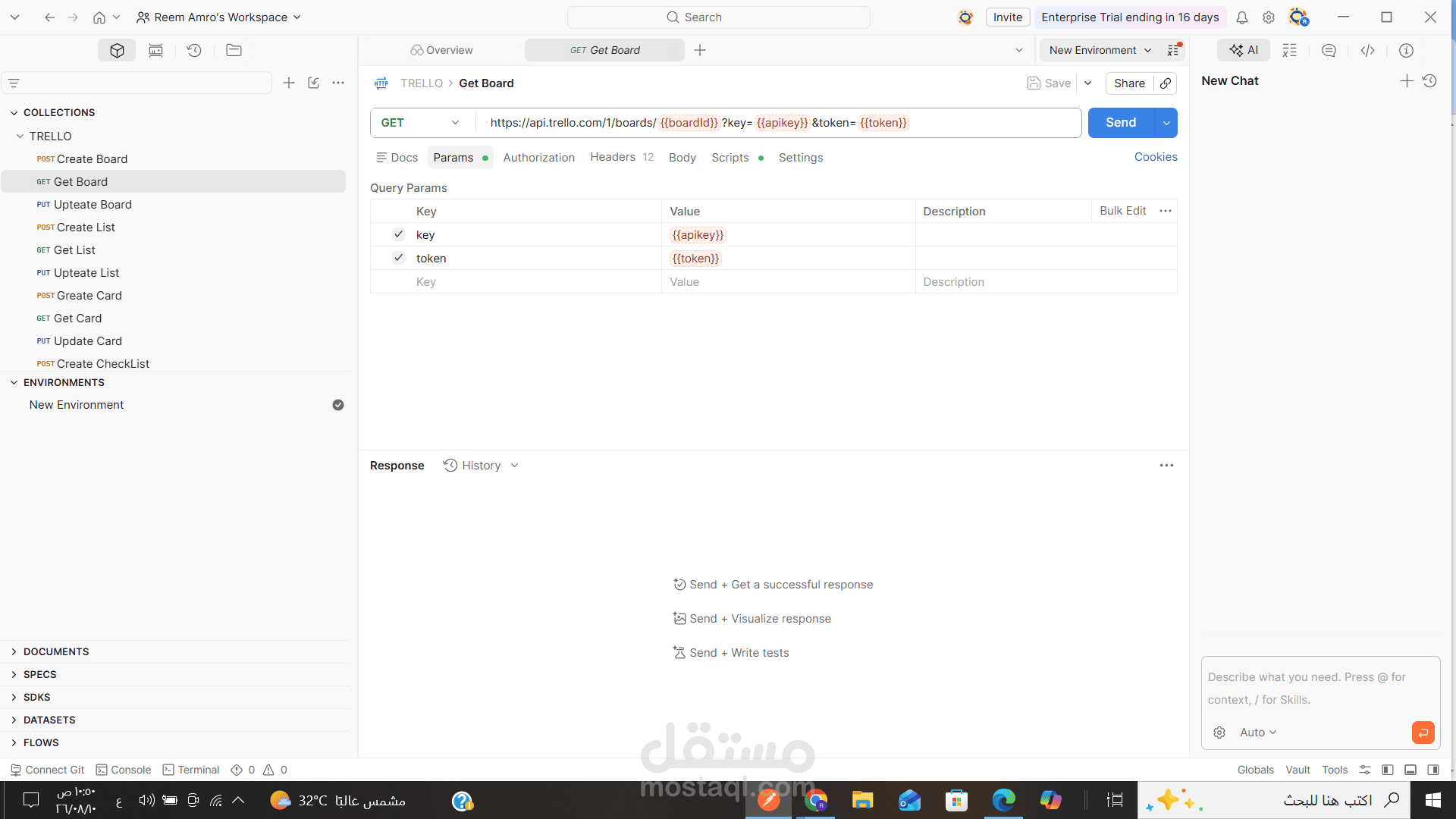Open the Auto model dropdown in chat

[1259, 733]
